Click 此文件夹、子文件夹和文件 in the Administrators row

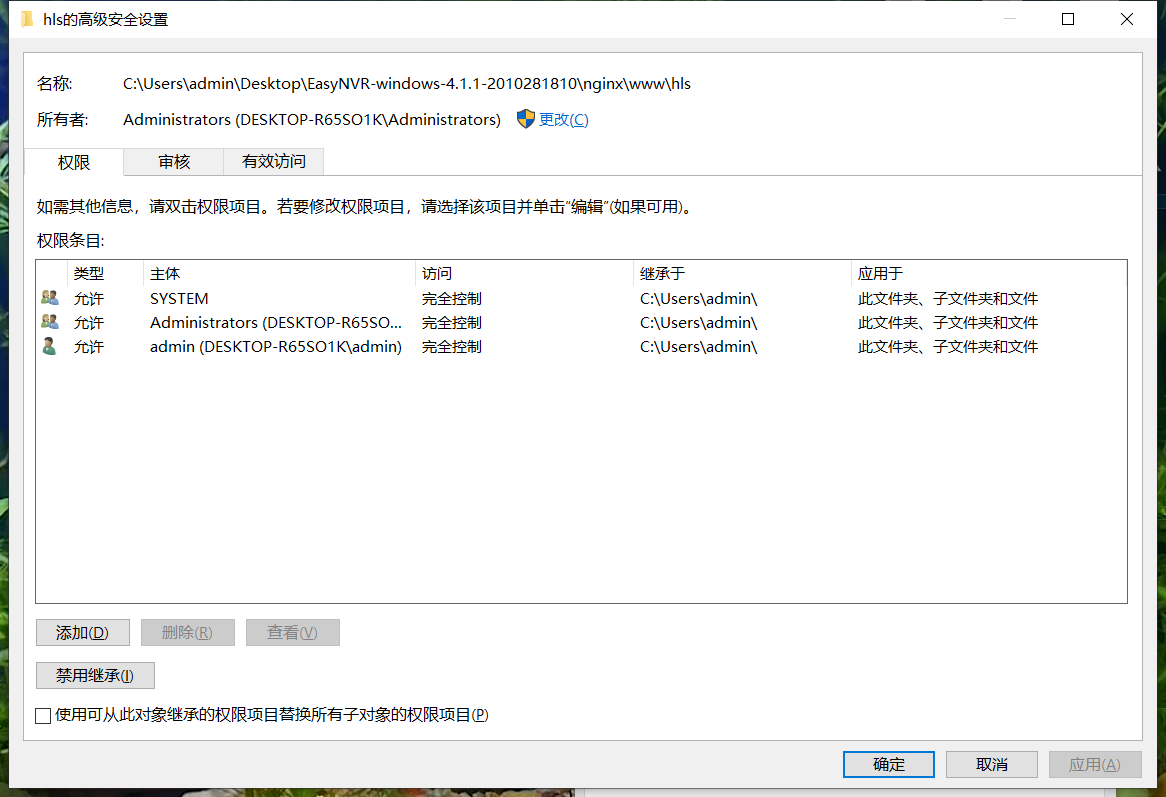(x=947, y=323)
